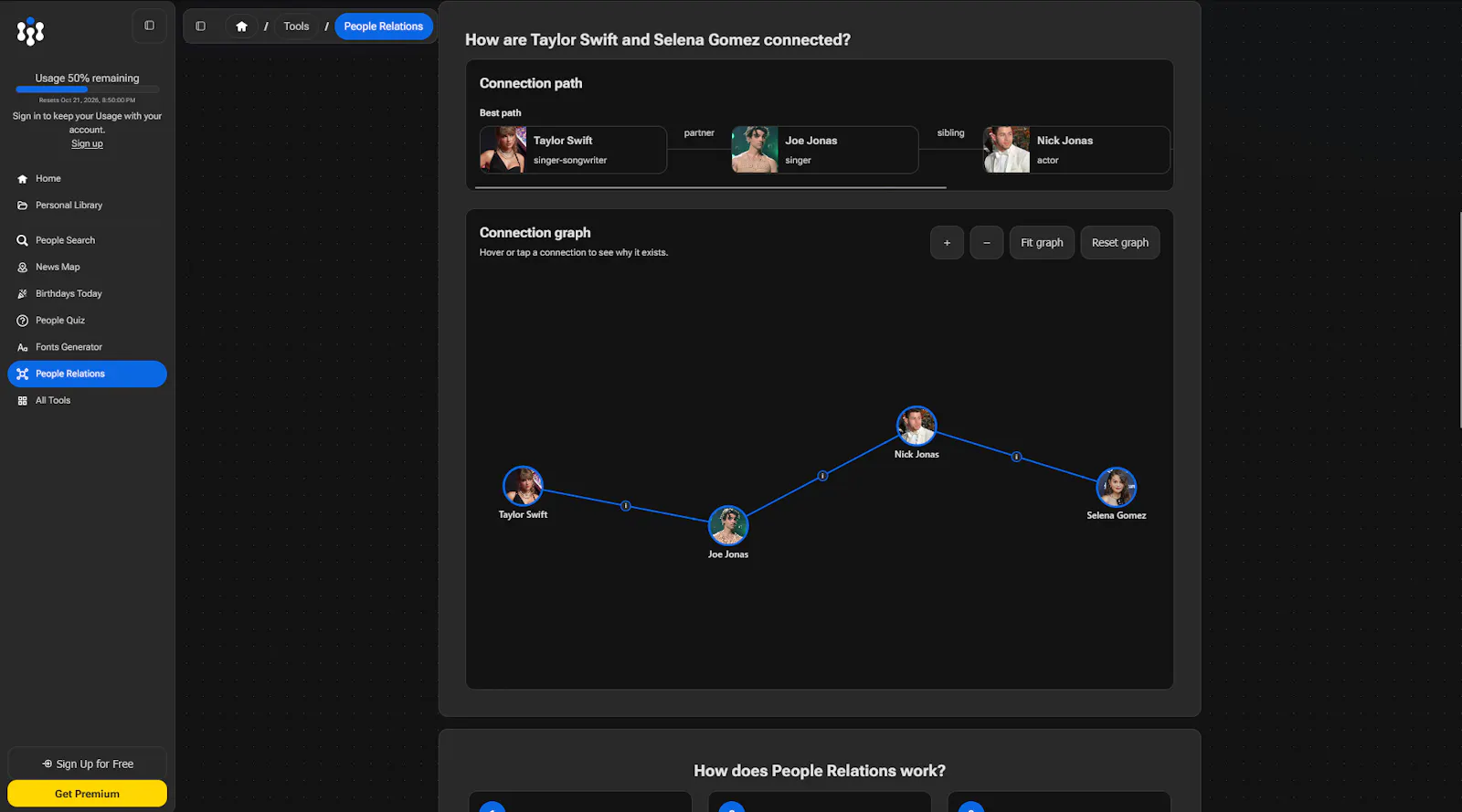Click info marker between Nick Jonas and Selena Gomez
The image size is (1462, 812).
(x=1016, y=457)
